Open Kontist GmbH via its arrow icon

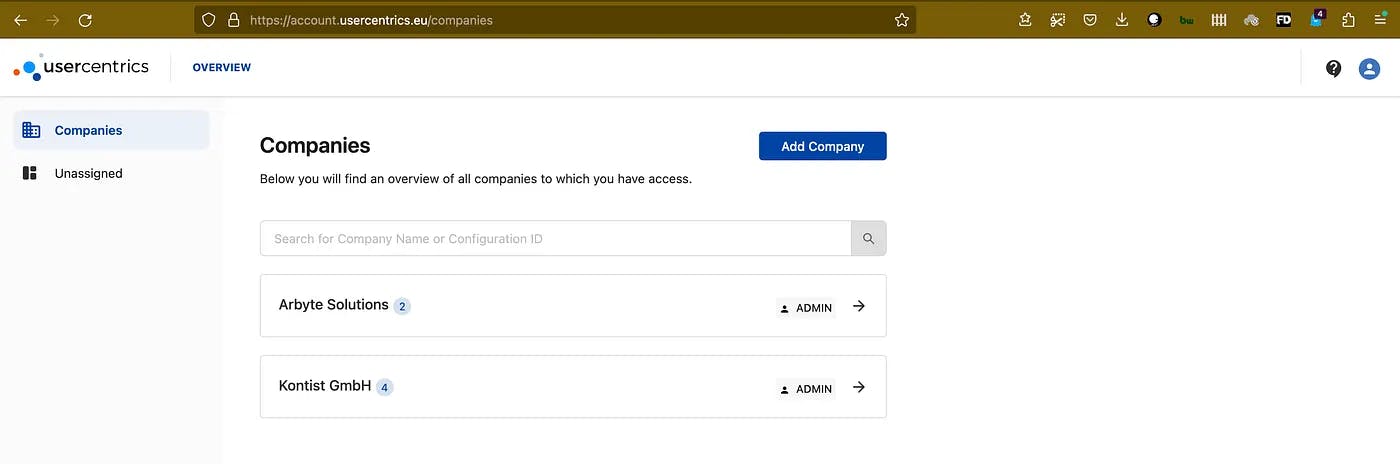point(859,387)
